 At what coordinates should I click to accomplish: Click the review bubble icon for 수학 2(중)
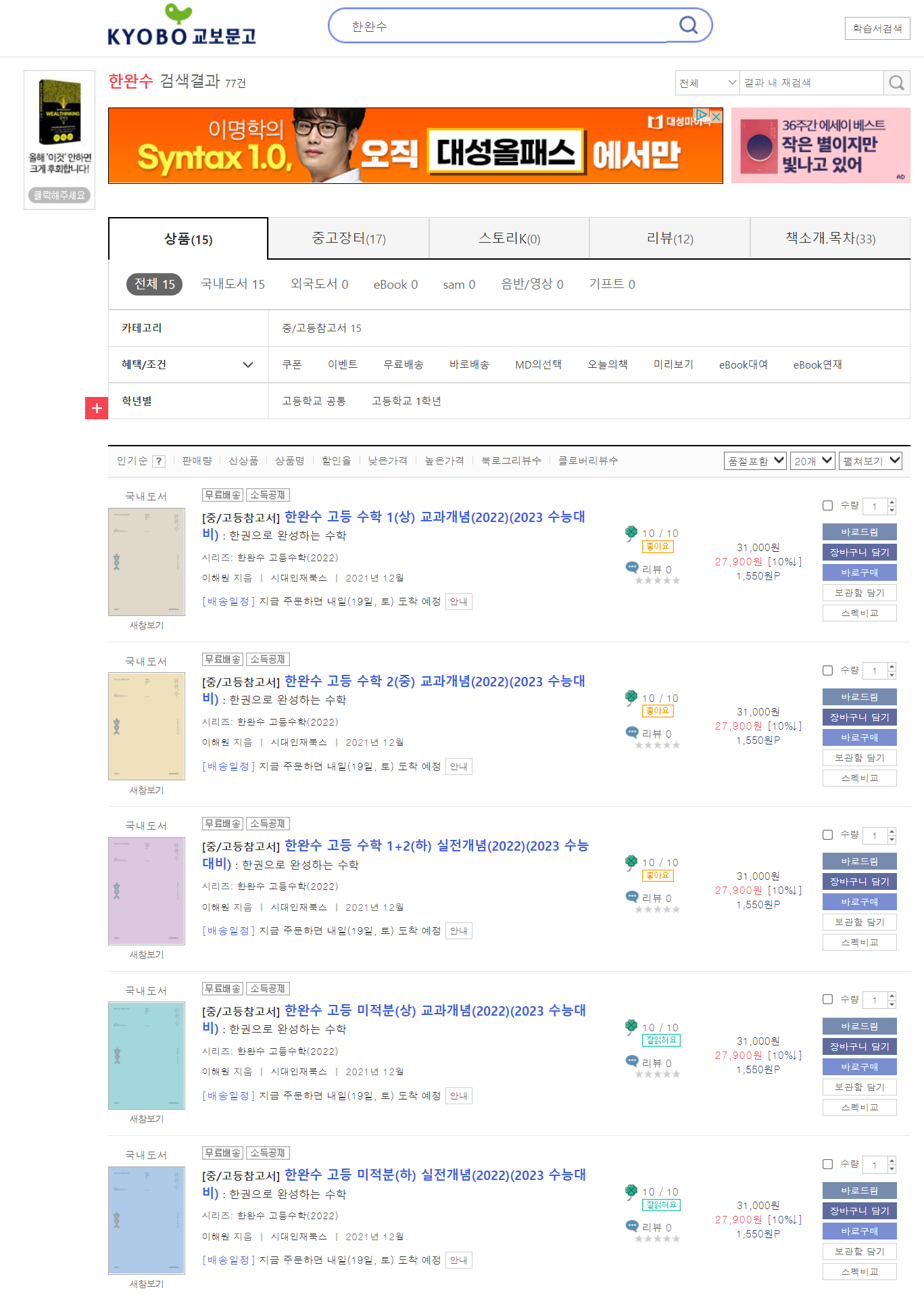click(x=632, y=732)
